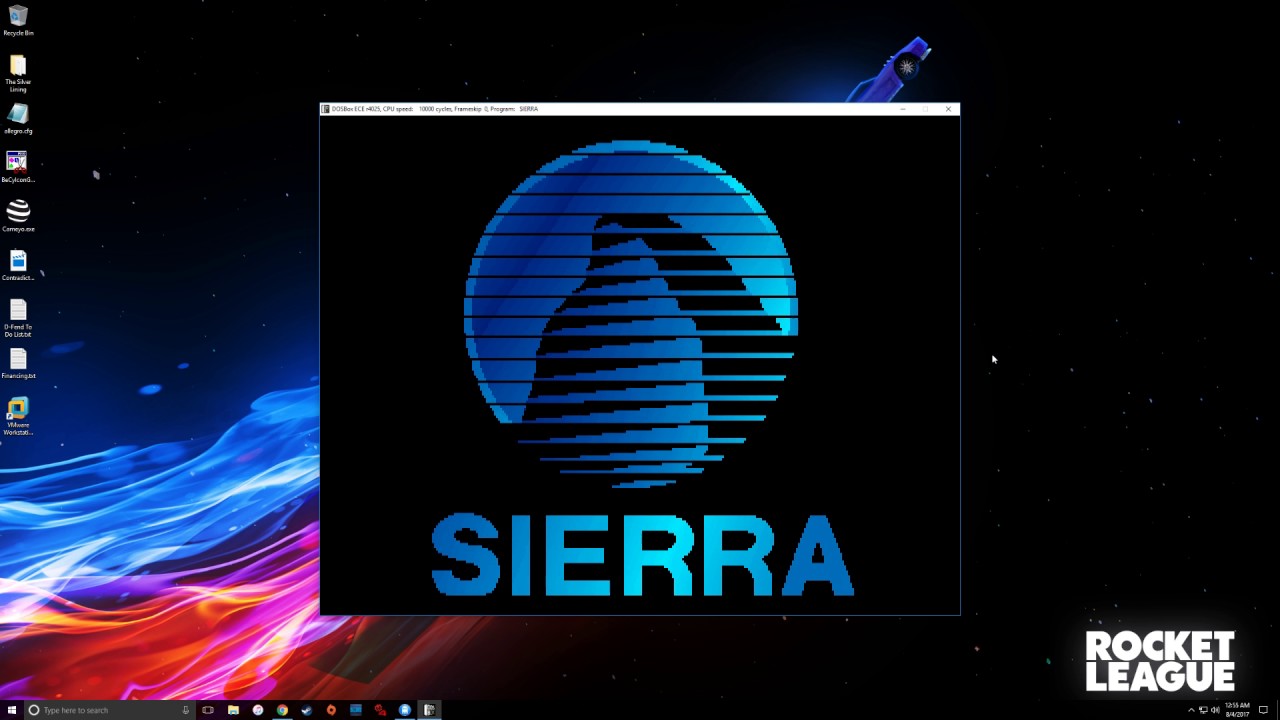Close the DOSBox window
1280x720 pixels.
948,109
